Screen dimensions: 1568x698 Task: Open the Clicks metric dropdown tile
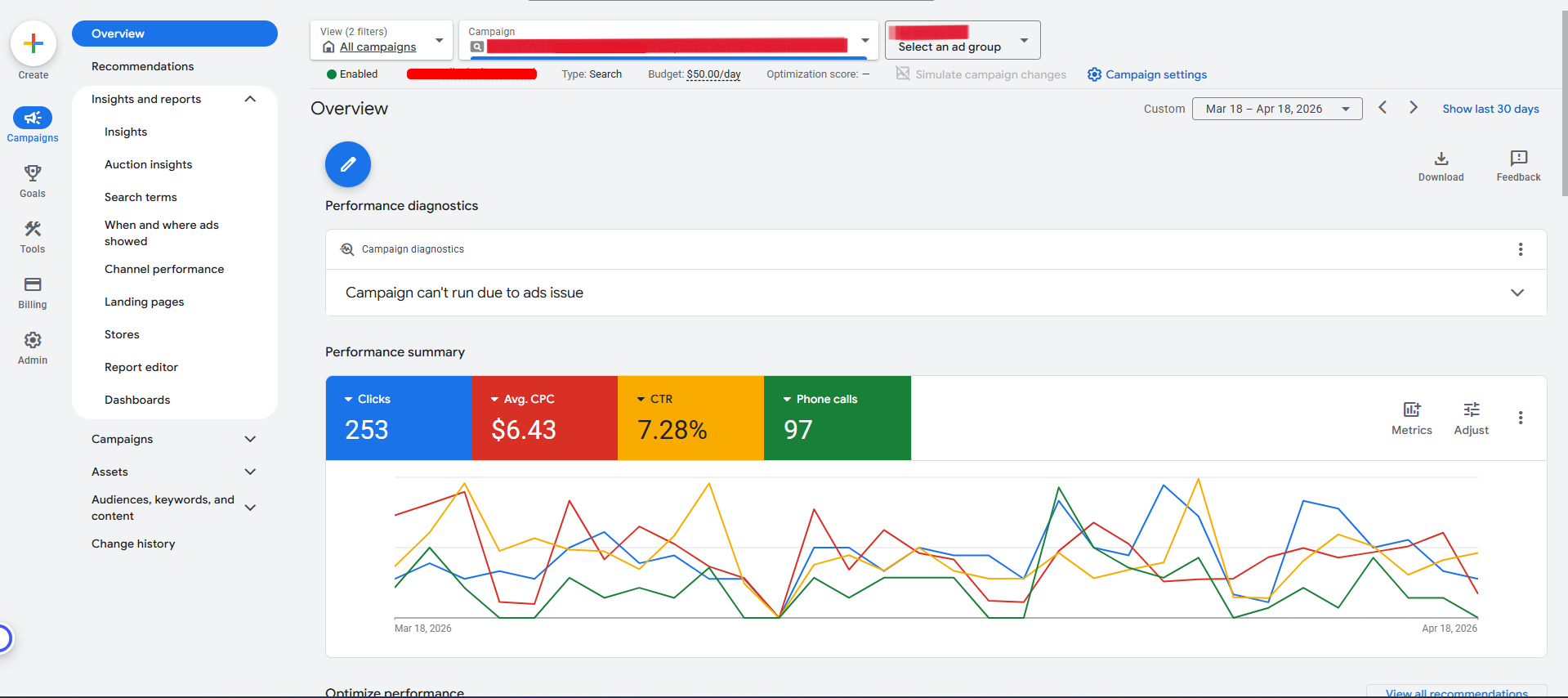click(399, 418)
